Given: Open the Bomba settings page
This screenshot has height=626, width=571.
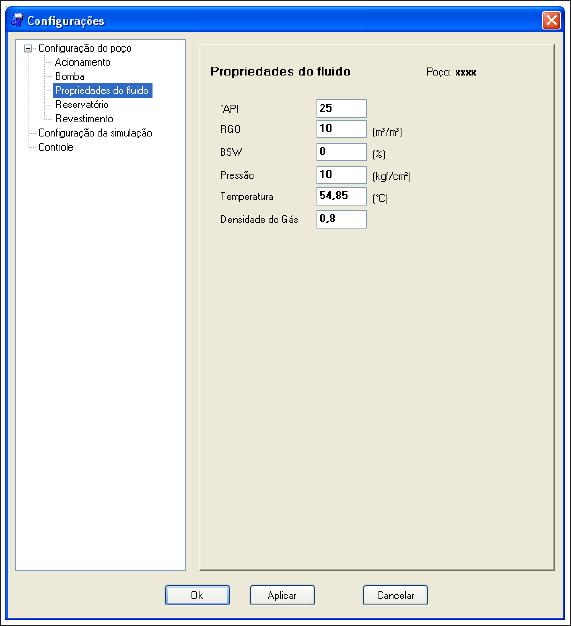Looking at the screenshot, I should (70, 77).
